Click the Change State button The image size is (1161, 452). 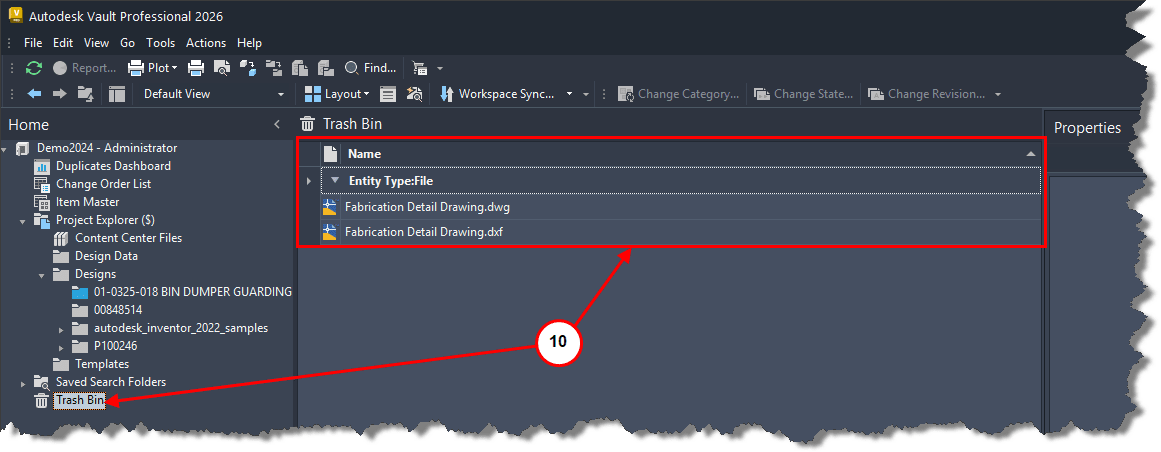coord(803,94)
